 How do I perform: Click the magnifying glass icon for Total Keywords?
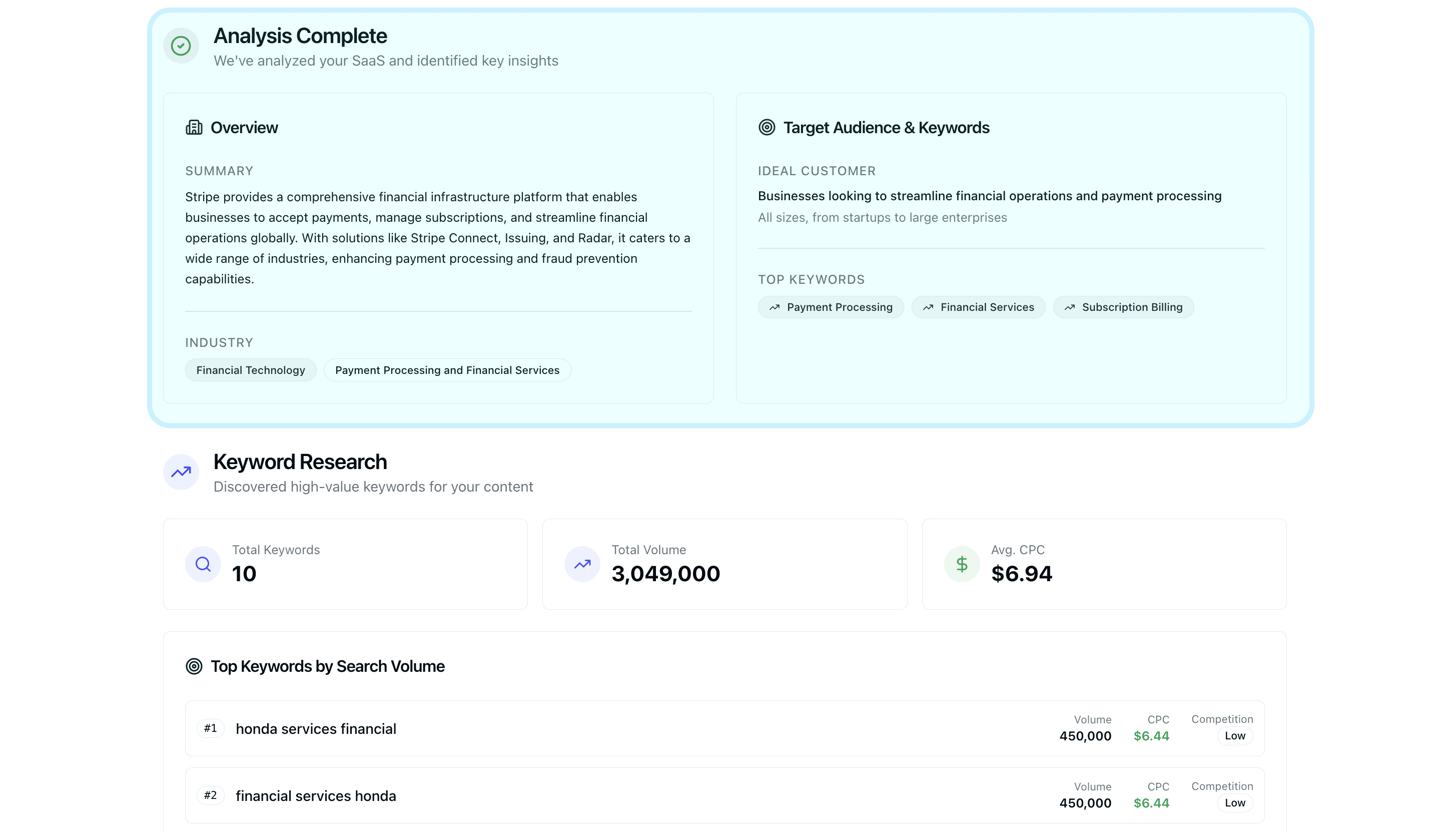point(203,564)
